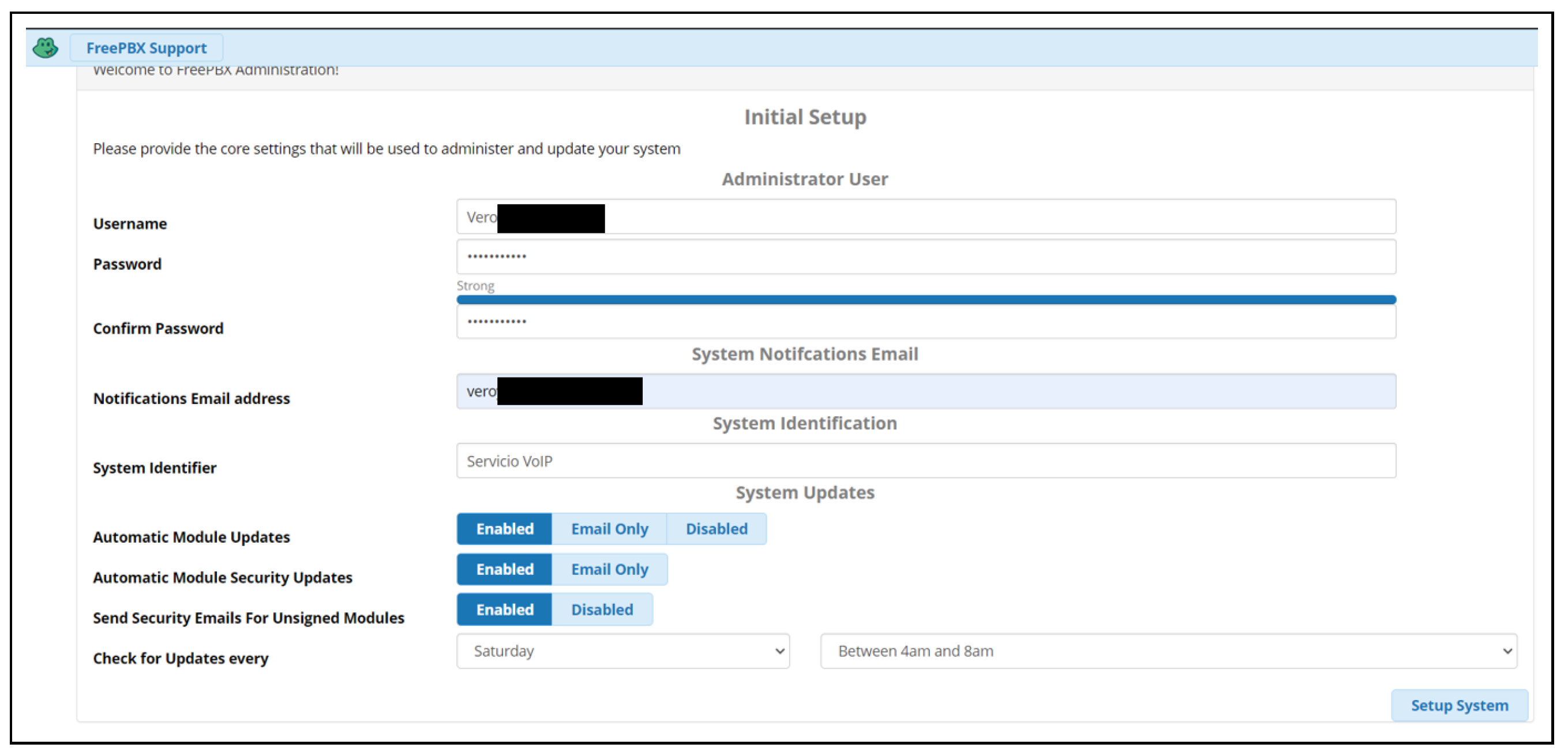Choose Email Only for Security Updates
Screen dimensions: 1568x755
609,569
